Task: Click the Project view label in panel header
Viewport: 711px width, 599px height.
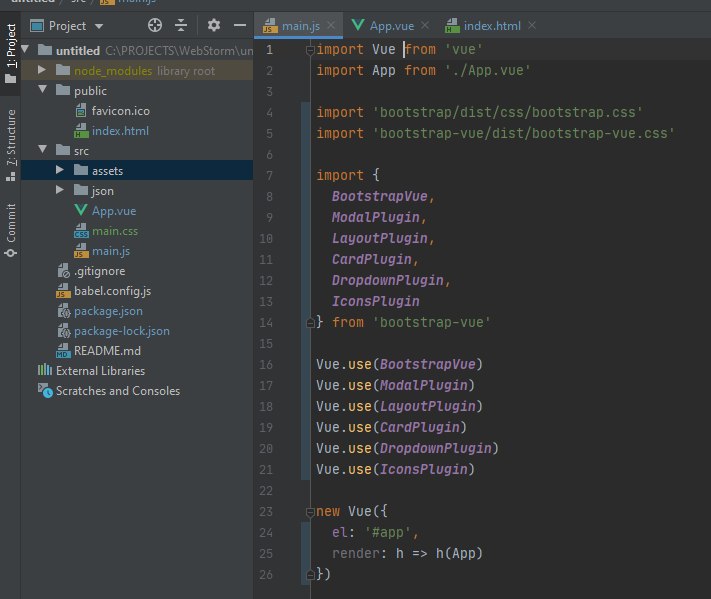Action: click(x=67, y=26)
